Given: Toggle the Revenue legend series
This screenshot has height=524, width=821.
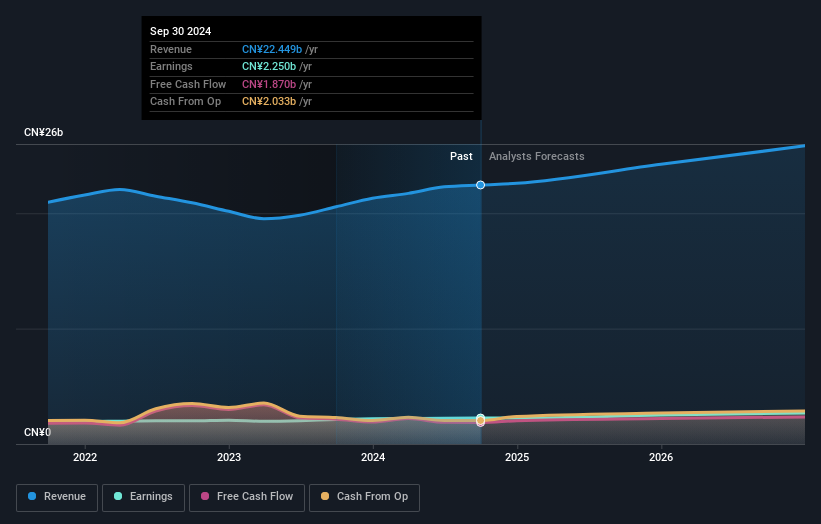Looking at the screenshot, I should (x=57, y=497).
